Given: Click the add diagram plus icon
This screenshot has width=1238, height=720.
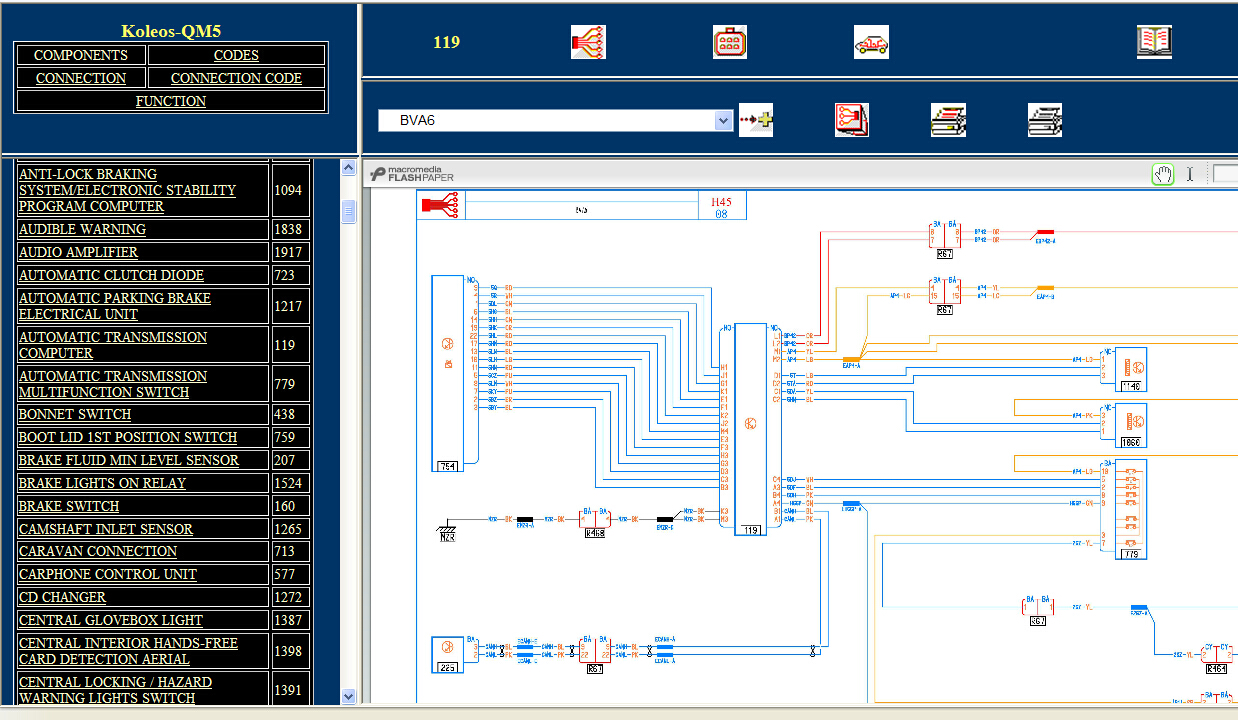Looking at the screenshot, I should pos(756,120).
